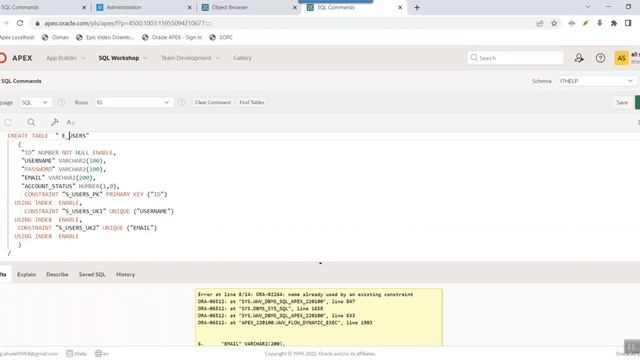
Task: Reload the browser page
Action: click(x=20, y=23)
